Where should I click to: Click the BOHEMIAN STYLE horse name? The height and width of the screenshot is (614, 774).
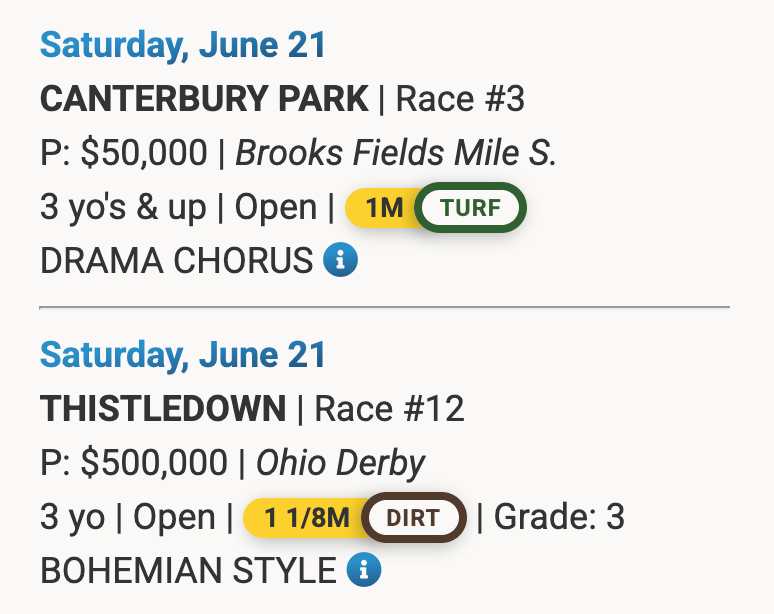click(x=188, y=571)
